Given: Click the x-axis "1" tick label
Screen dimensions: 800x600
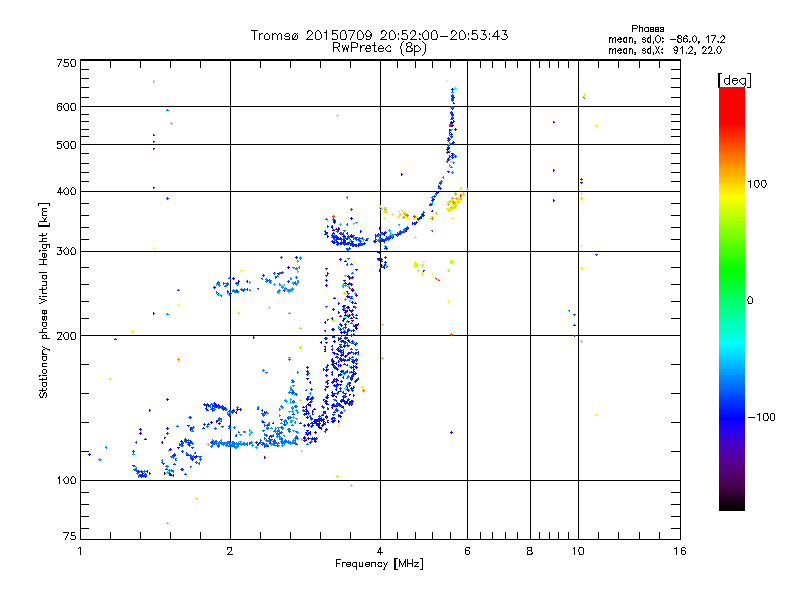Looking at the screenshot, I should coord(80,551).
